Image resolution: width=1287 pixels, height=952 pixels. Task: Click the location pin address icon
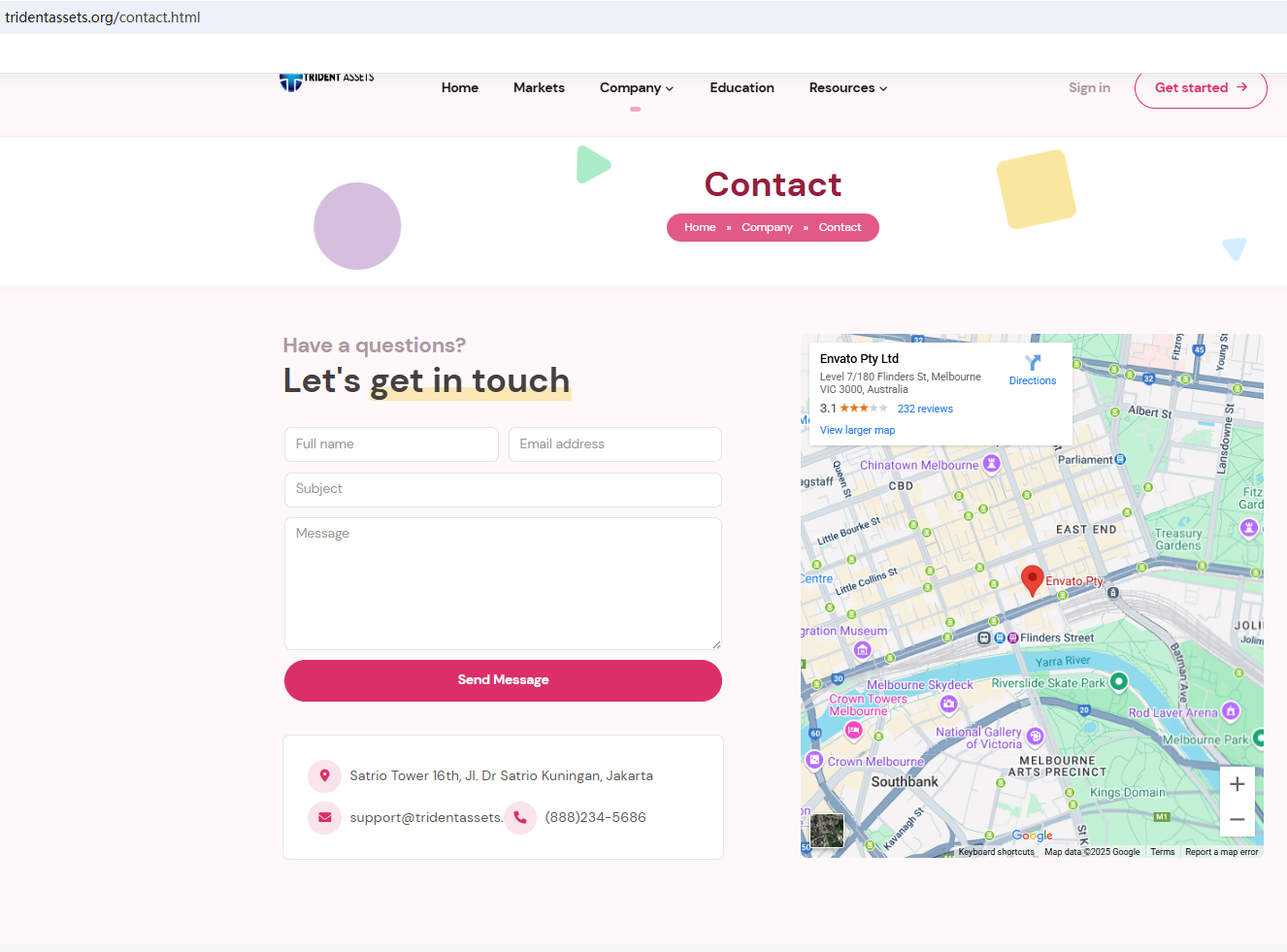(325, 776)
